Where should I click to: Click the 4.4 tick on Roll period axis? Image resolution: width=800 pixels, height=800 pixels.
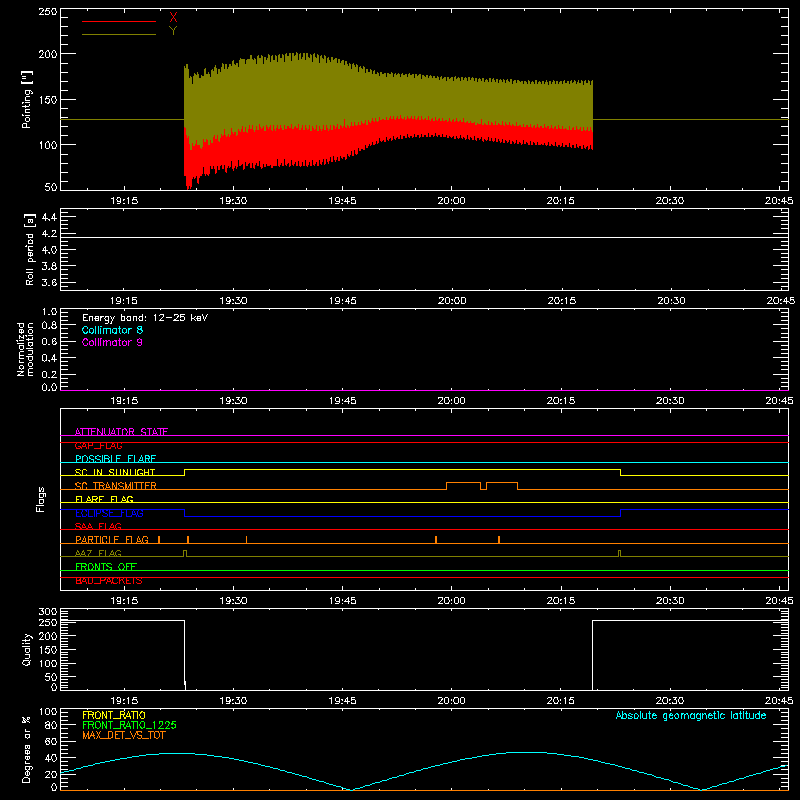click(49, 217)
